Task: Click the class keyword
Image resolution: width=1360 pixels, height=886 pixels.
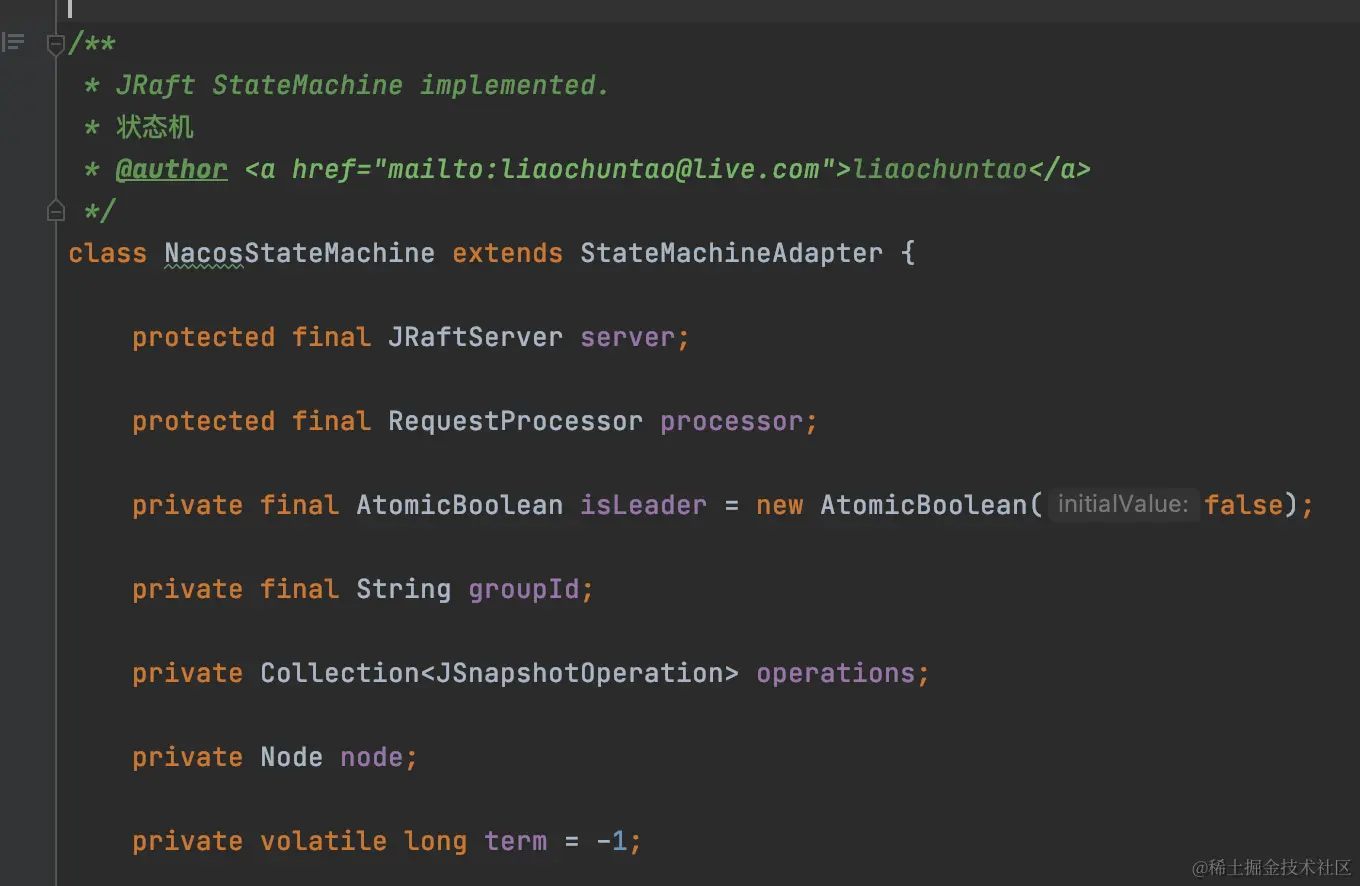Action: click(107, 253)
